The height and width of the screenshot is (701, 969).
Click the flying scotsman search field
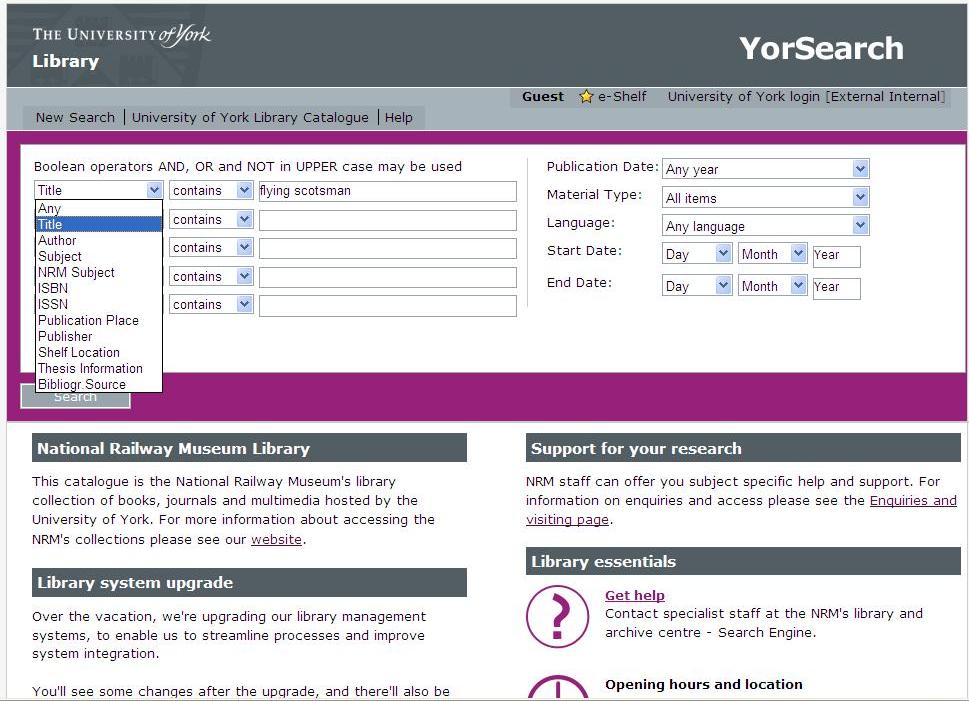point(387,191)
